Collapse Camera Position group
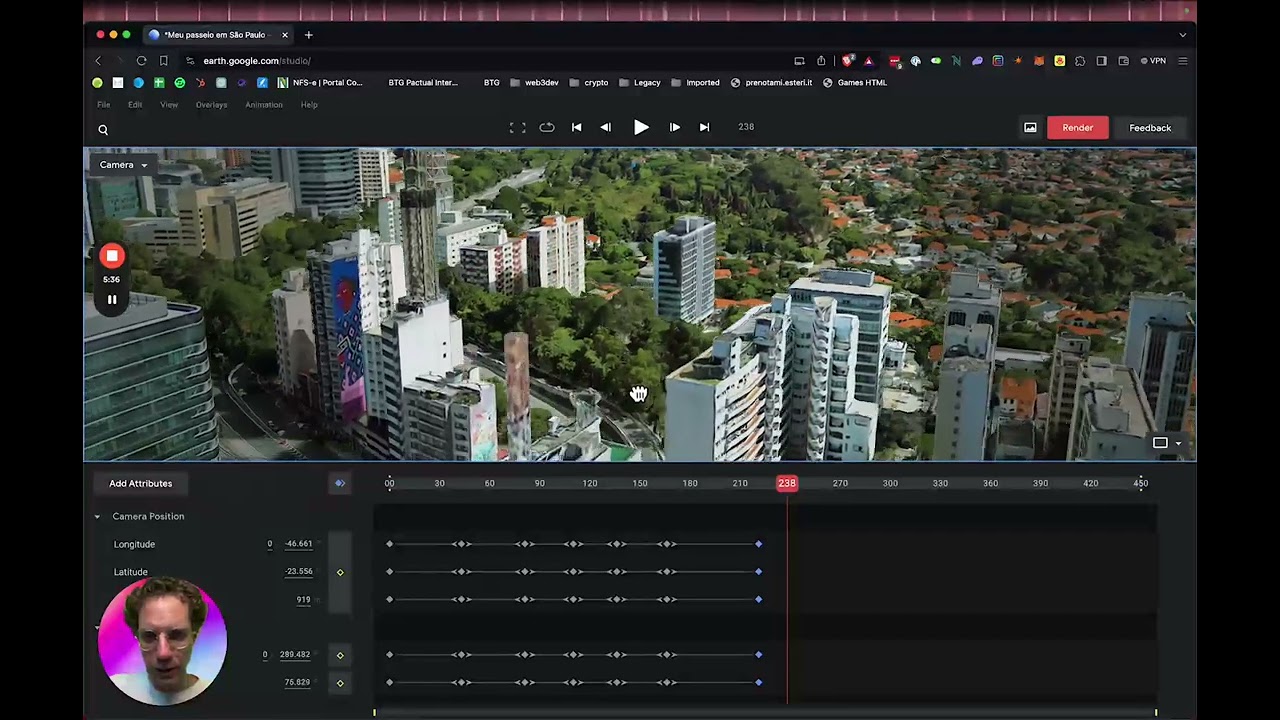The height and width of the screenshot is (720, 1280). 97,517
